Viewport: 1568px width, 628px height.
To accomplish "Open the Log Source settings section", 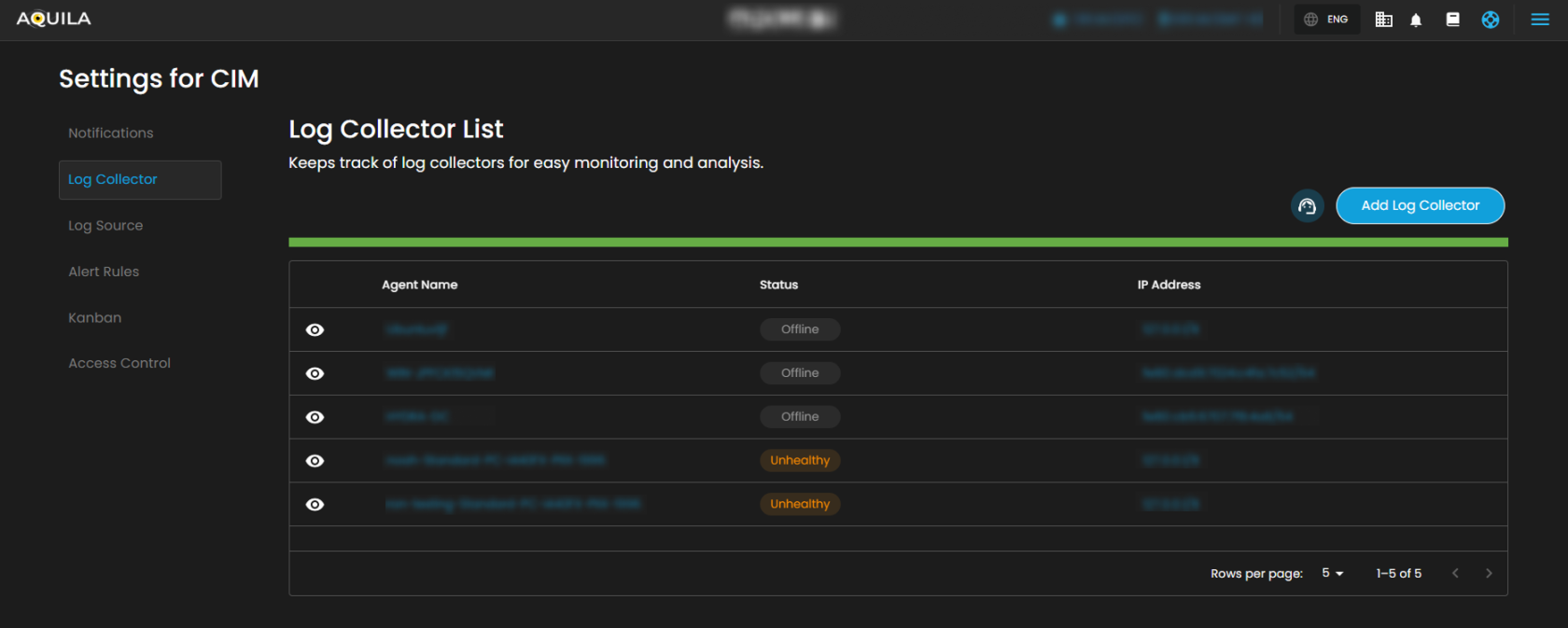I will (x=105, y=226).
